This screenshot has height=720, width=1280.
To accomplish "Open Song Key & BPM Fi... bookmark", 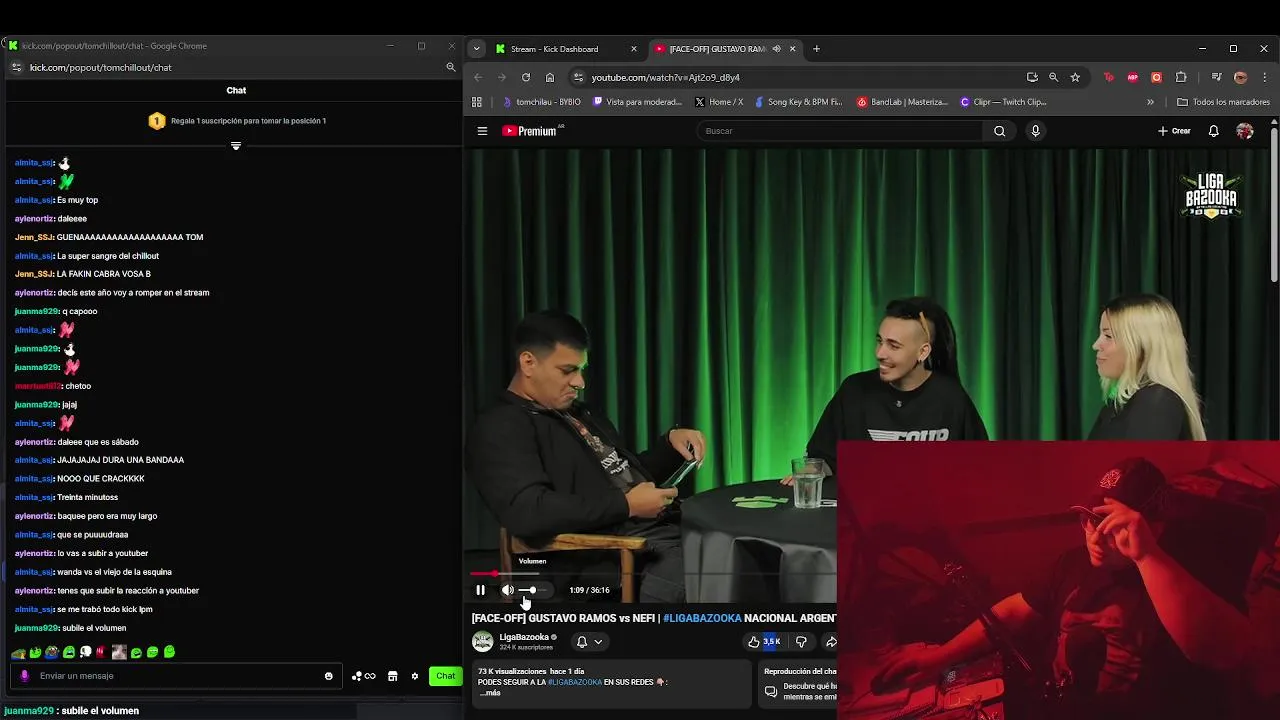I will 798,102.
